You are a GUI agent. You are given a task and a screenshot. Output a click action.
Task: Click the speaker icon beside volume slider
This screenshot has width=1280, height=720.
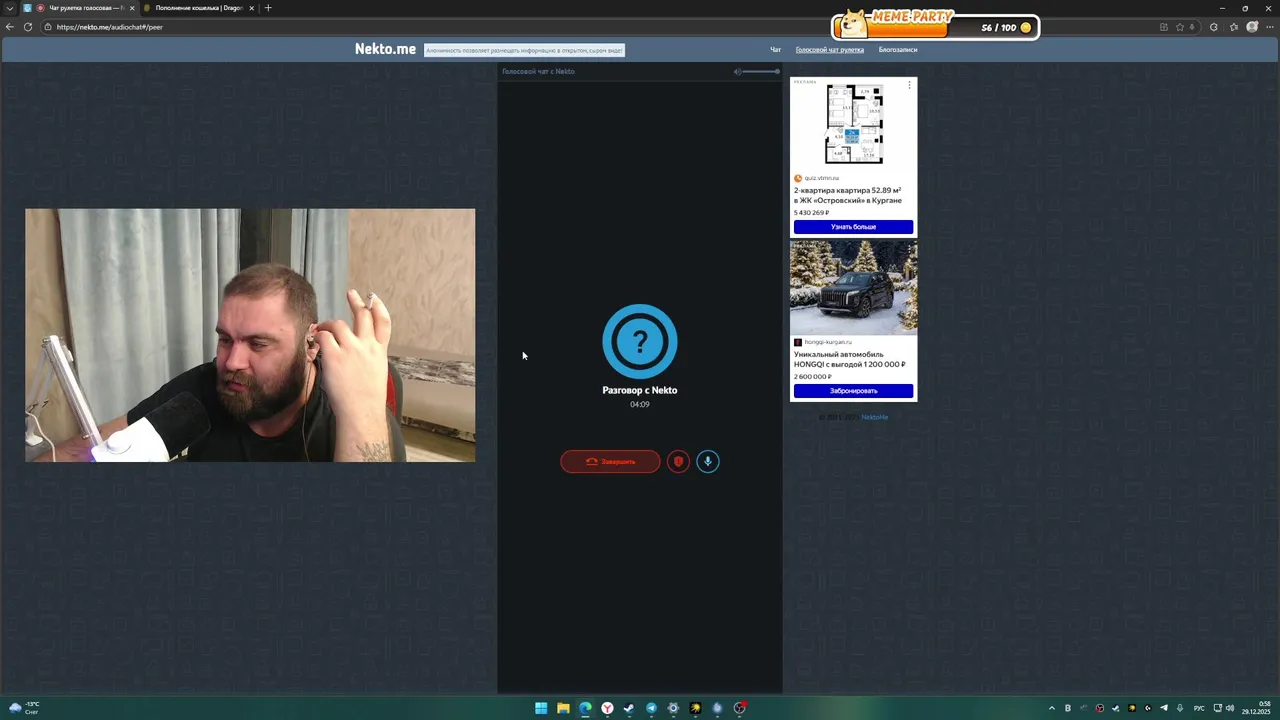pyautogui.click(x=737, y=71)
